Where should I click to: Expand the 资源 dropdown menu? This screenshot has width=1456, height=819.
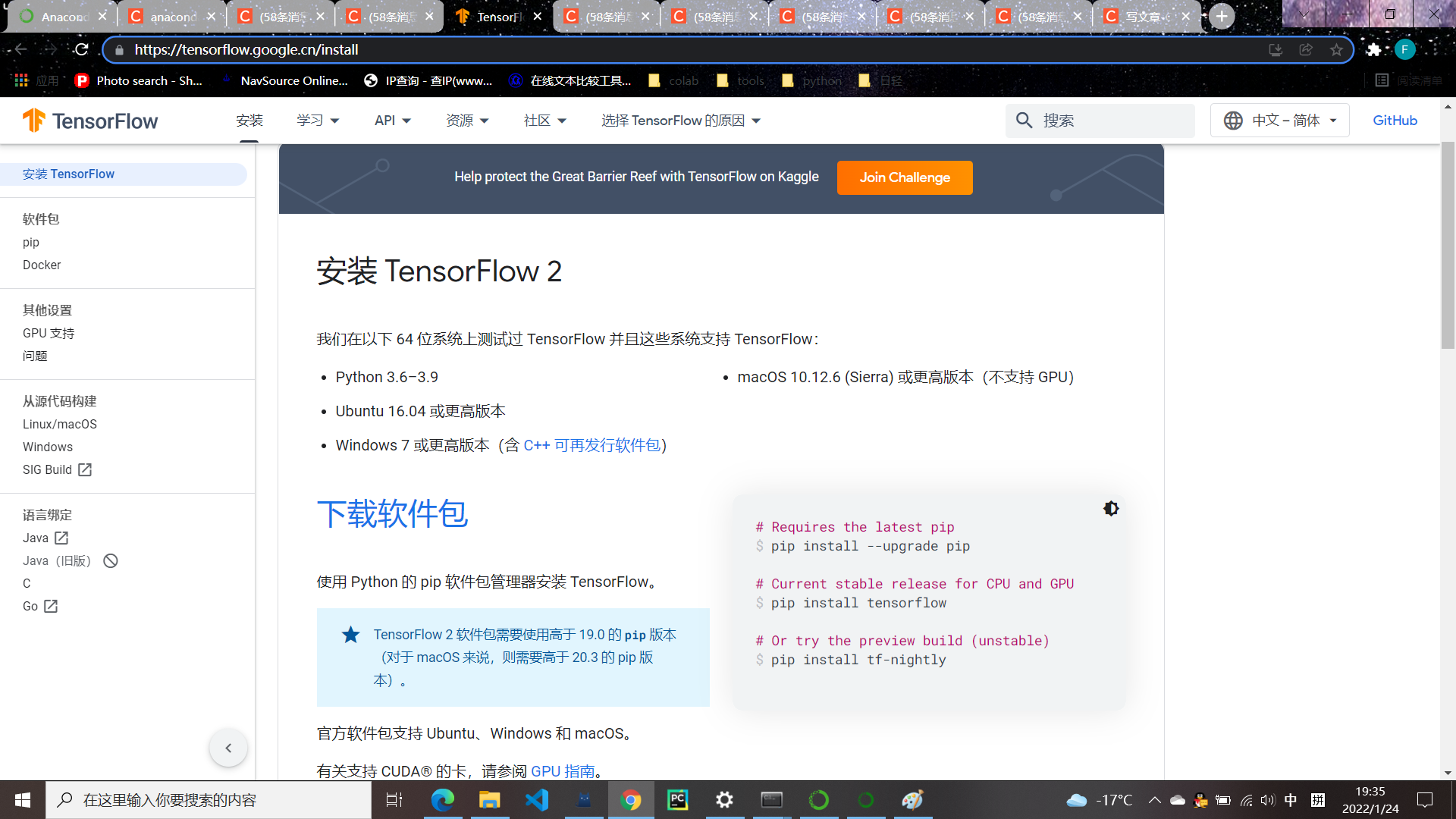[467, 121]
